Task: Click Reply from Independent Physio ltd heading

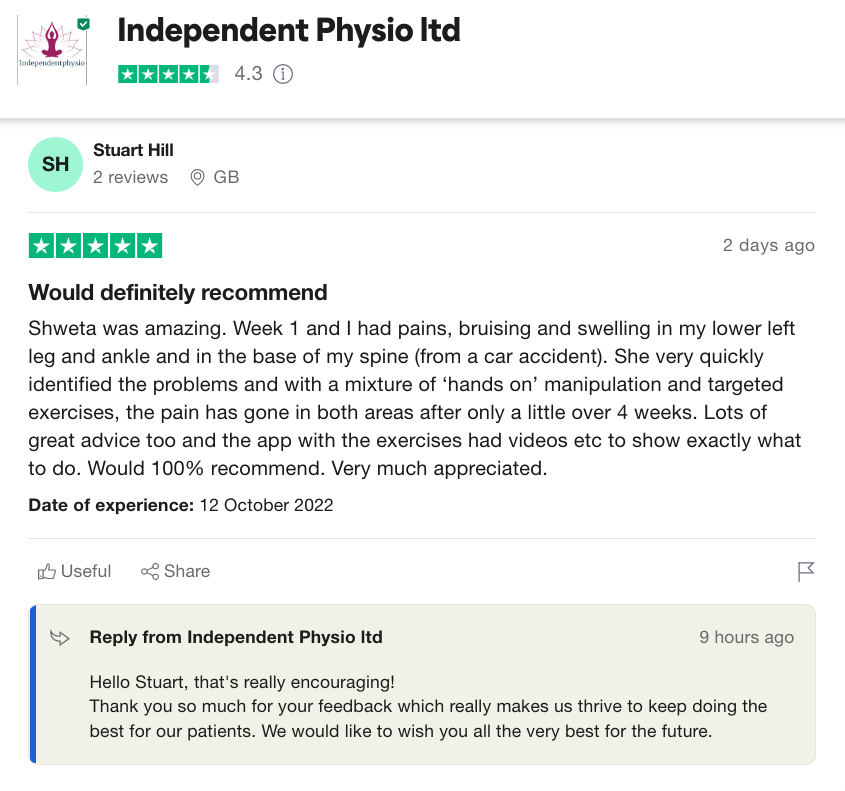Action: point(236,637)
